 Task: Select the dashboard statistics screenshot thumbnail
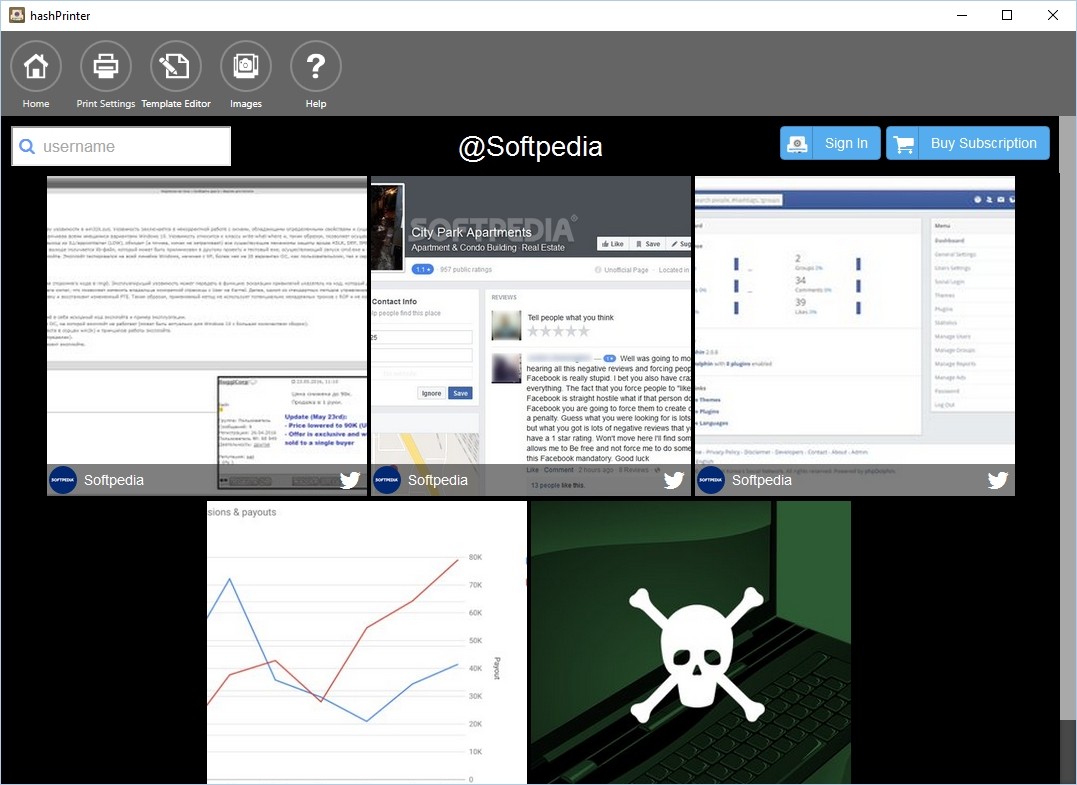(854, 336)
